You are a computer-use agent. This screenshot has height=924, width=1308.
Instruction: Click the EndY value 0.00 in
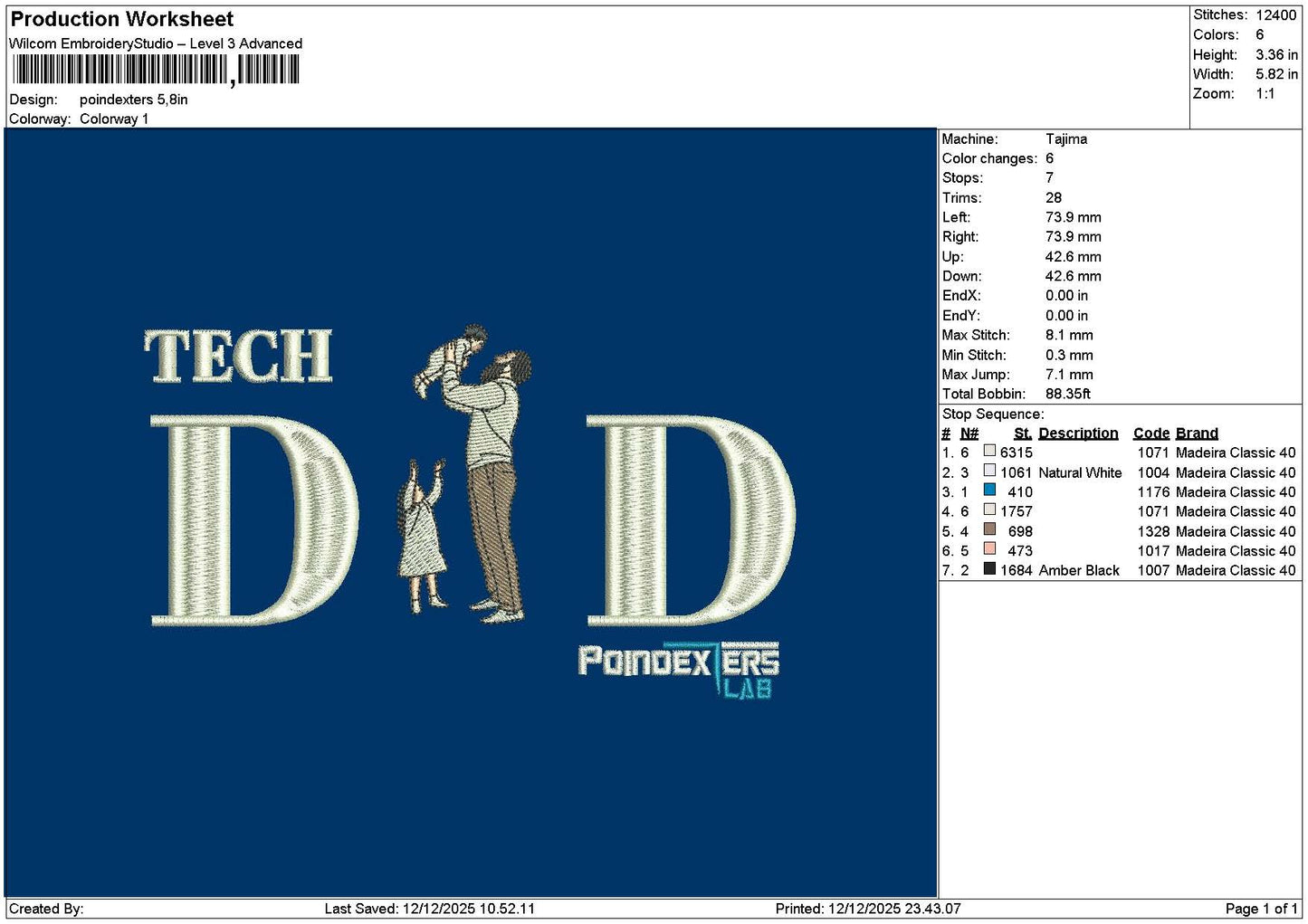click(1067, 315)
